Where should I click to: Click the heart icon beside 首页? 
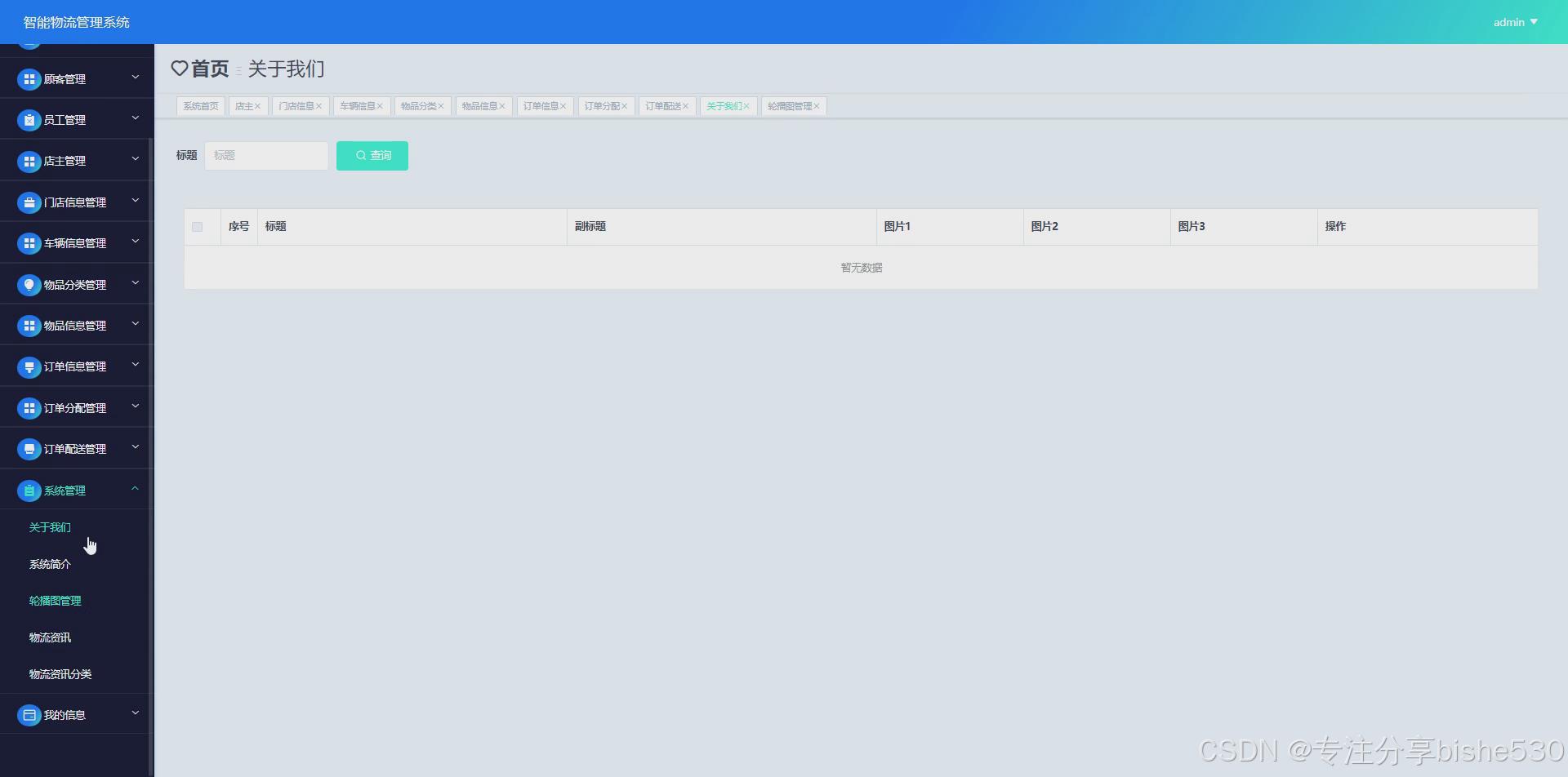tap(180, 69)
